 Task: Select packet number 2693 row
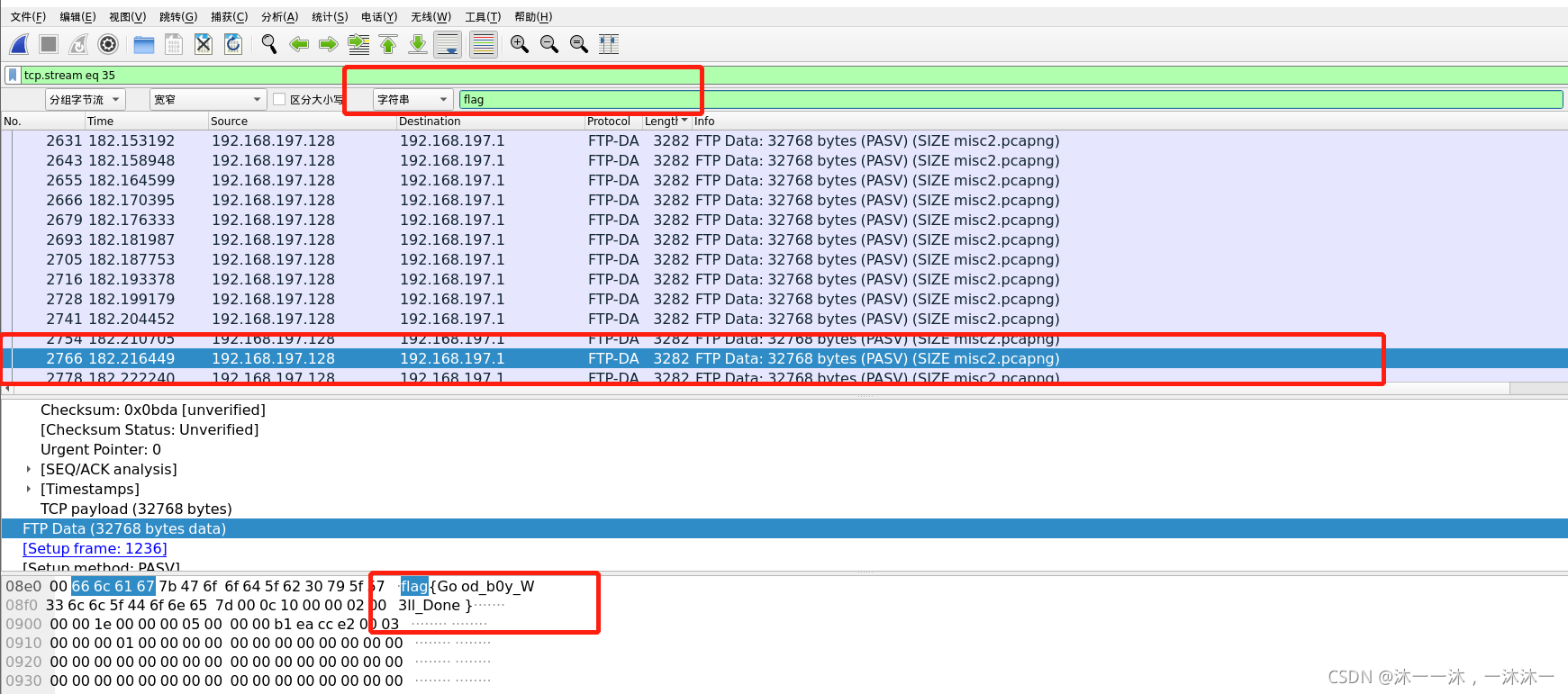tap(784, 239)
